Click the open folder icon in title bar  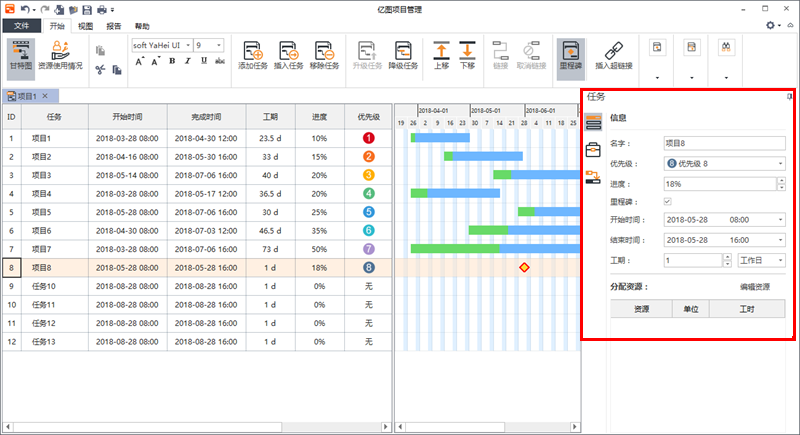click(x=73, y=9)
